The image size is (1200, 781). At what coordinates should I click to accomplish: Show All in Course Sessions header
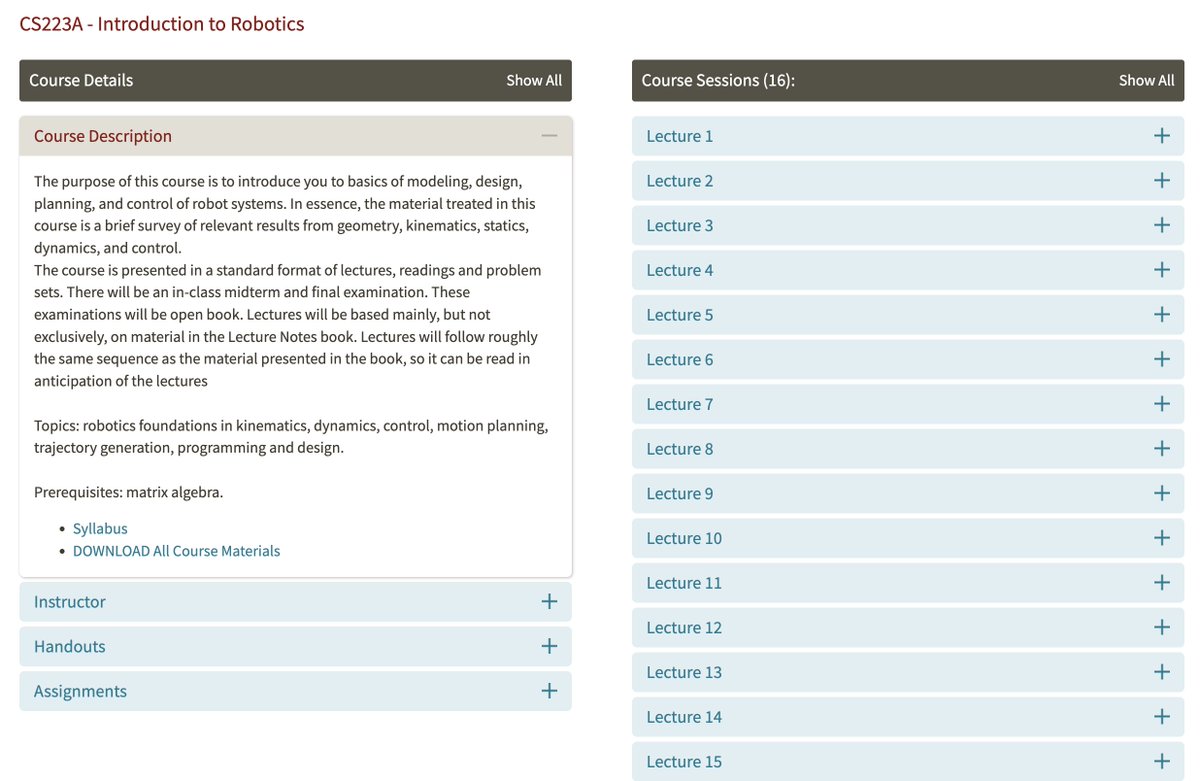pos(1146,80)
